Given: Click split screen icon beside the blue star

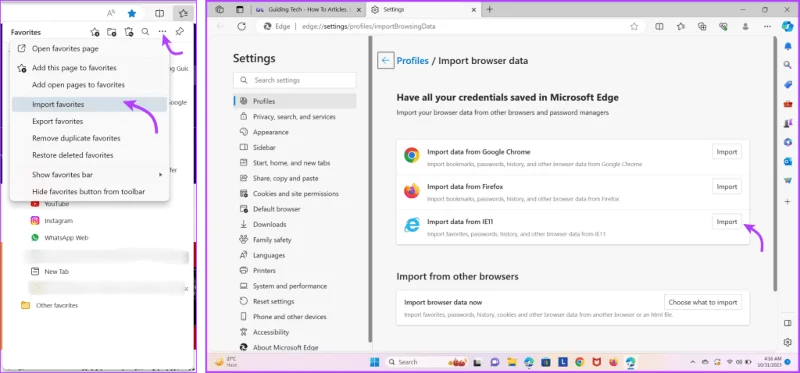Looking at the screenshot, I should (x=160, y=13).
